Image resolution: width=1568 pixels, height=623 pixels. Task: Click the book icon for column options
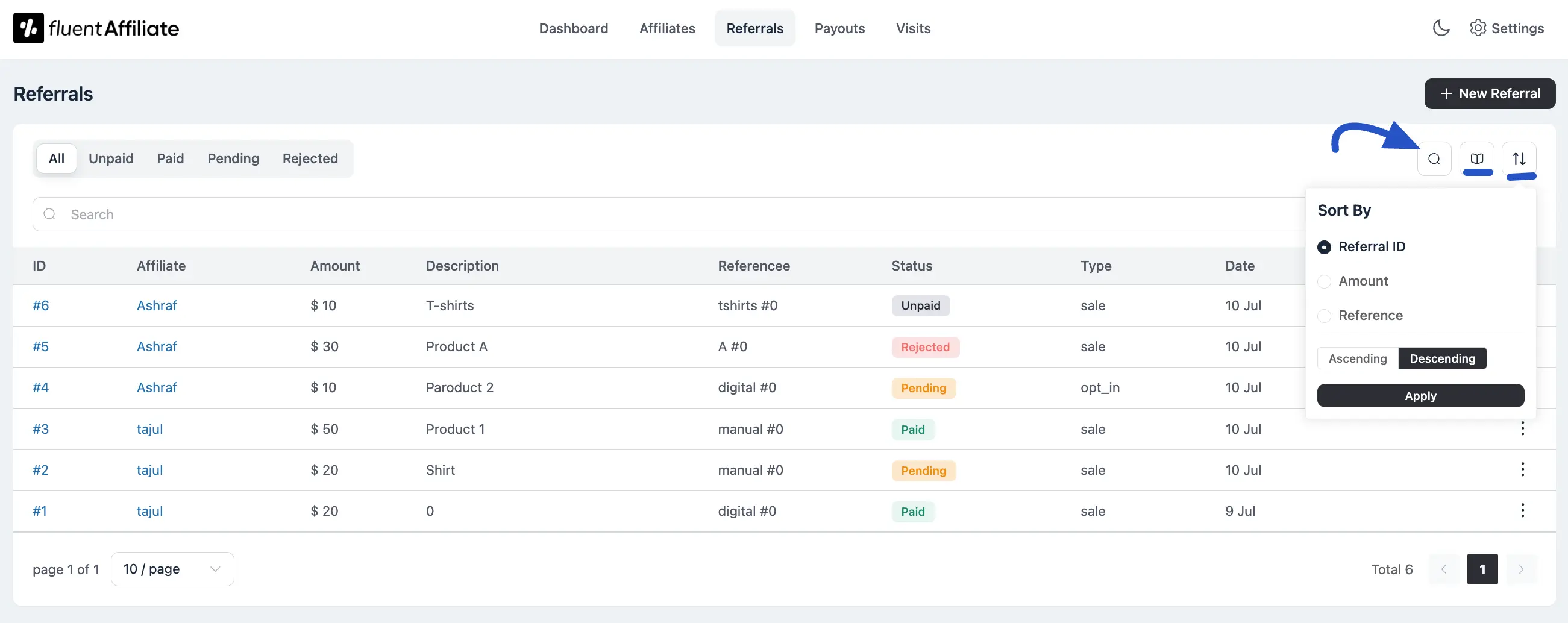pos(1477,159)
